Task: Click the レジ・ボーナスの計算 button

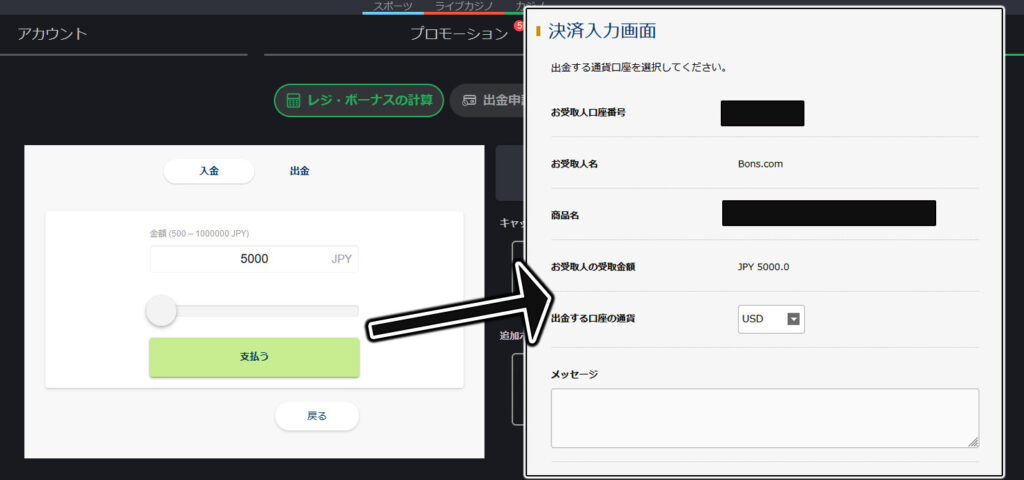Action: [359, 101]
